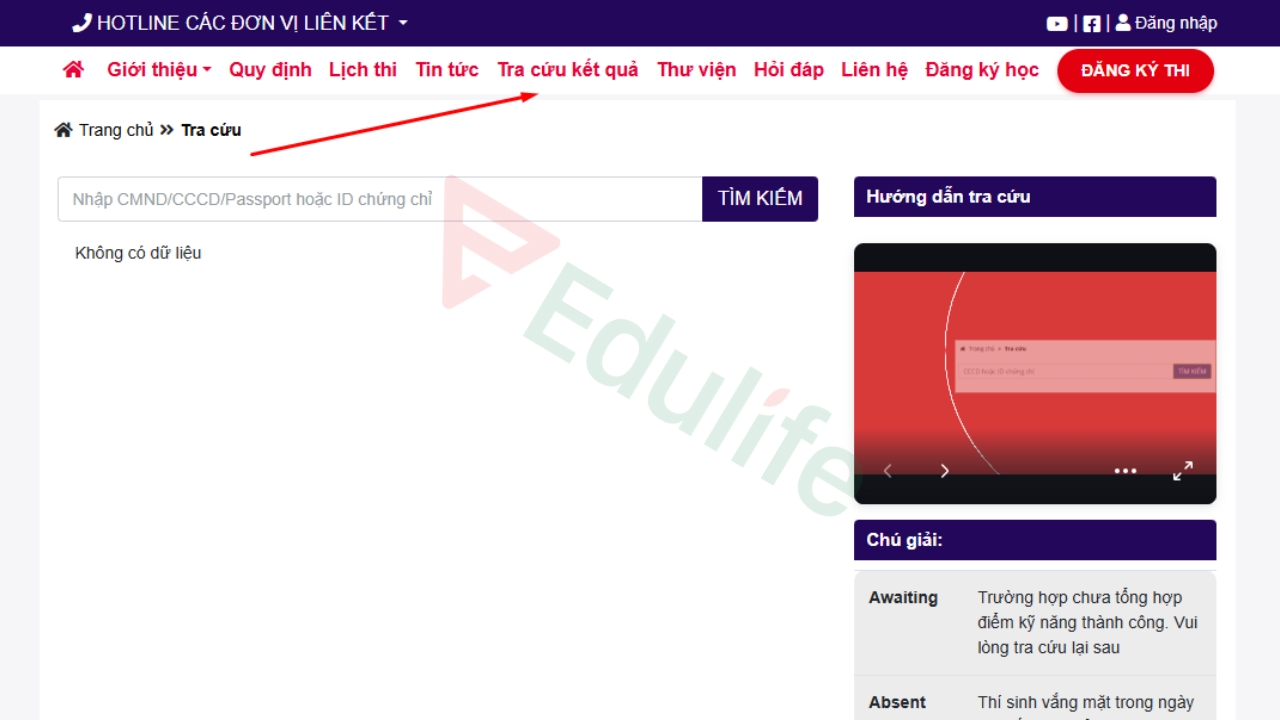Select Lịch thi in the navigation
Image resolution: width=1280 pixels, height=720 pixels.
(x=363, y=70)
